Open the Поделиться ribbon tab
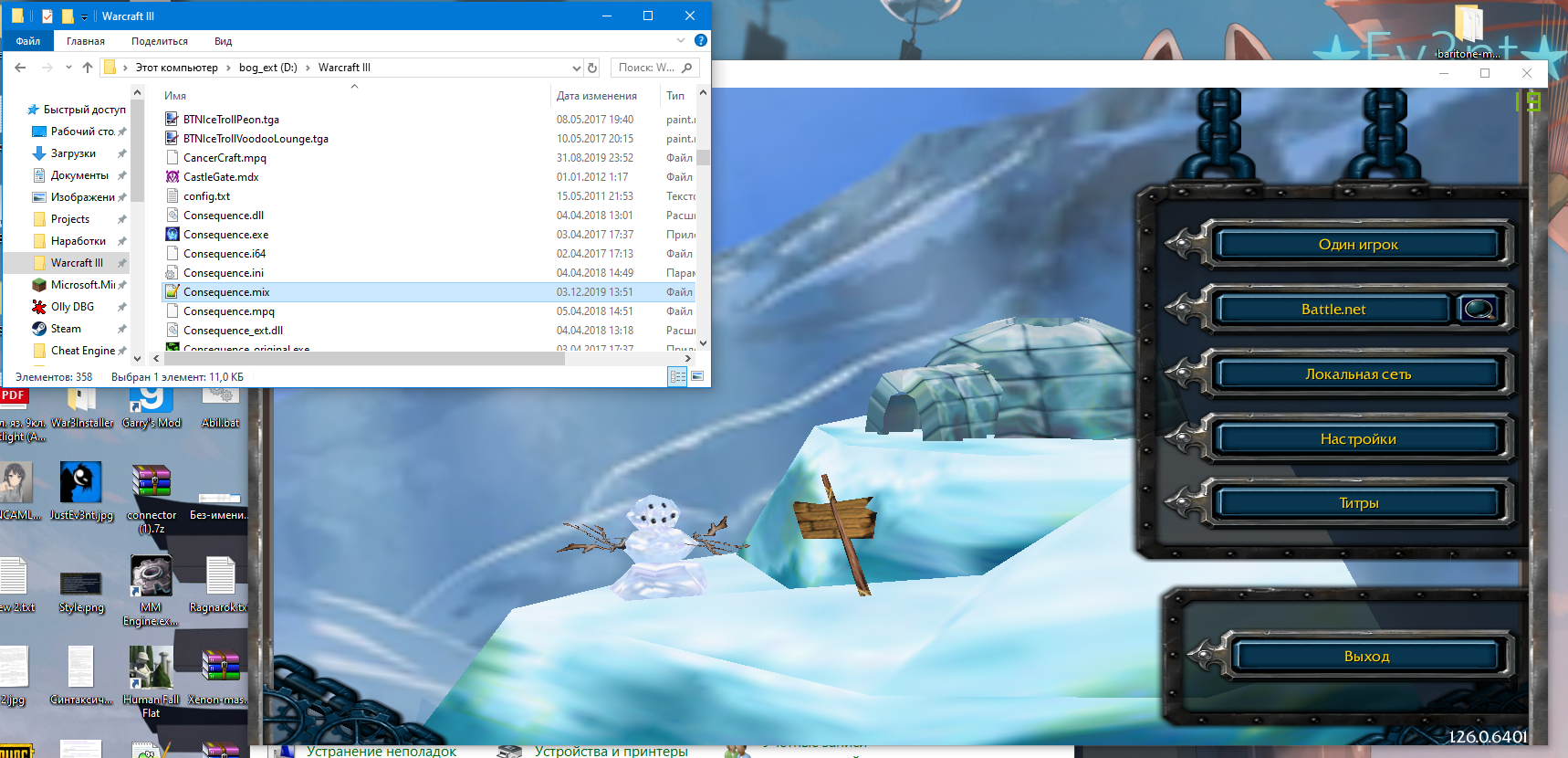Screen dimensions: 1568x758 [160, 41]
